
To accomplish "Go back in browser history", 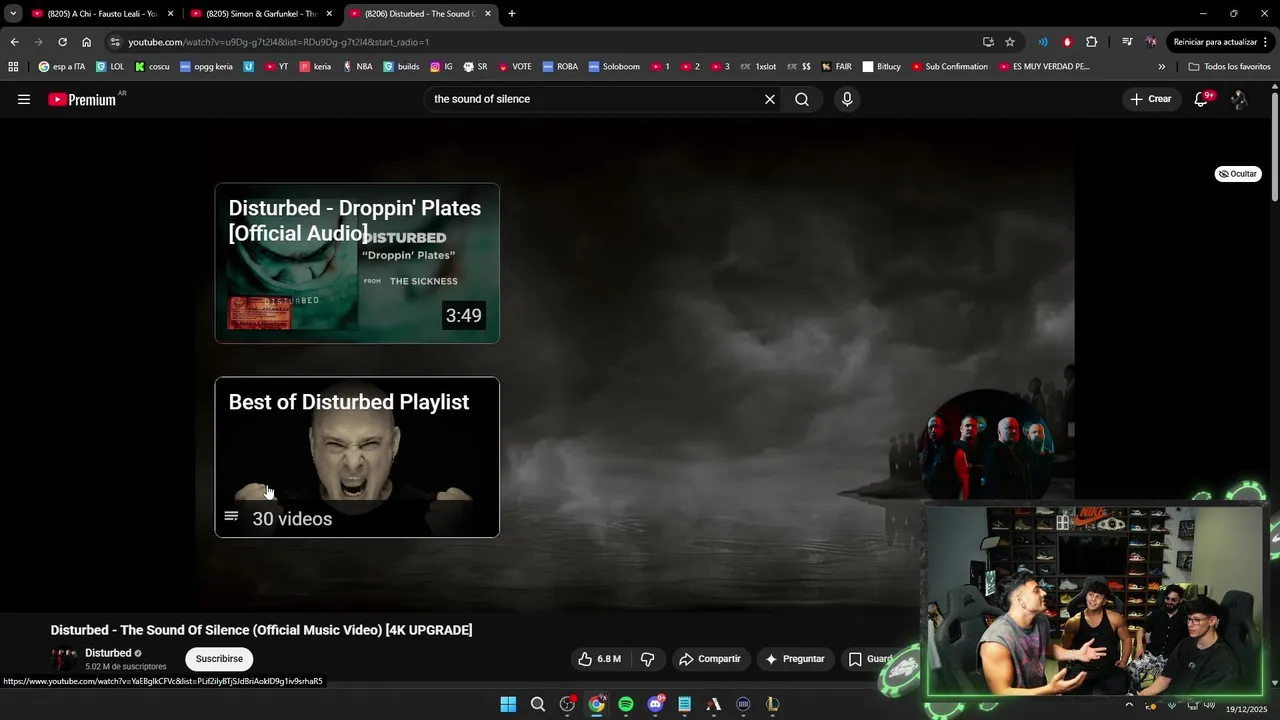I will pyautogui.click(x=14, y=42).
